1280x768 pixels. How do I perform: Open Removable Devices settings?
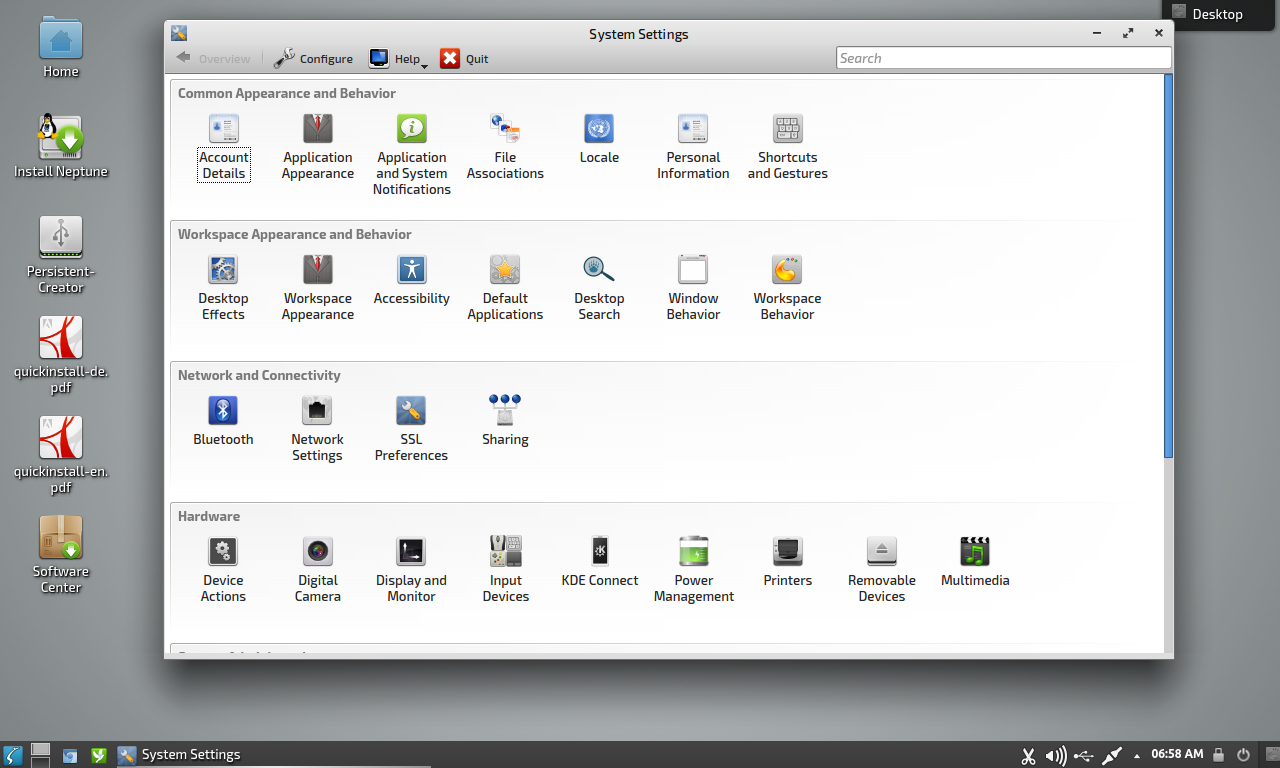pos(881,570)
